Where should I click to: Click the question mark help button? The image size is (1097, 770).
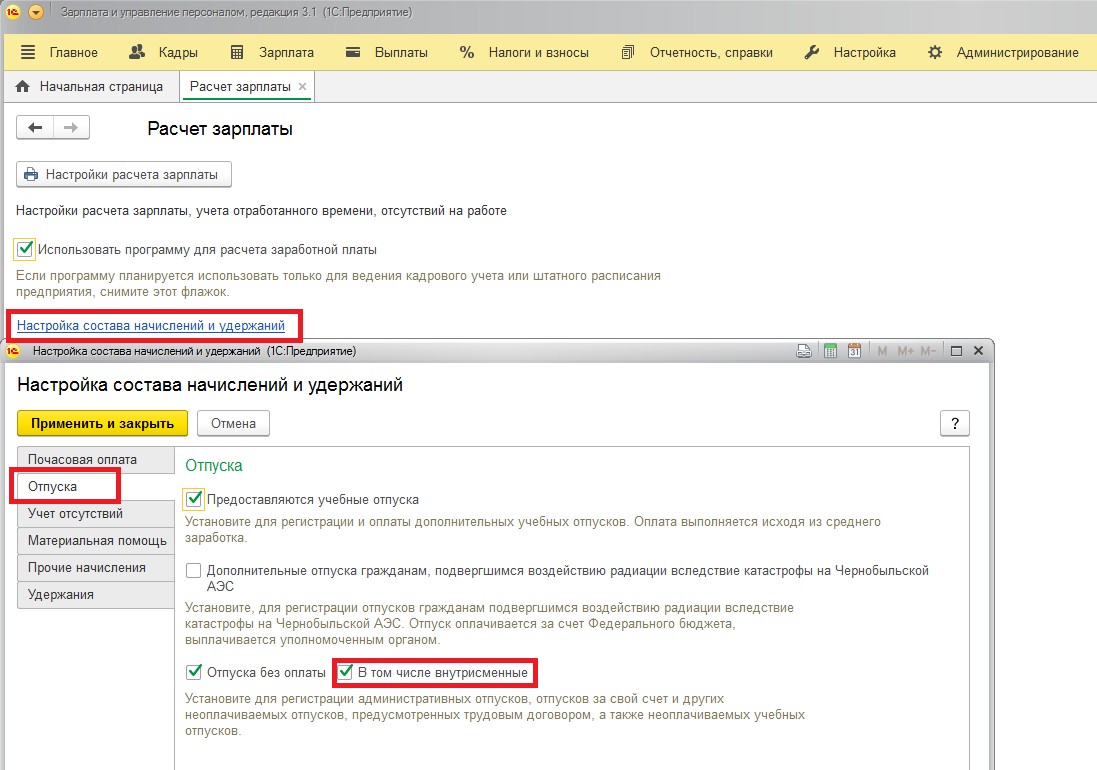click(954, 423)
